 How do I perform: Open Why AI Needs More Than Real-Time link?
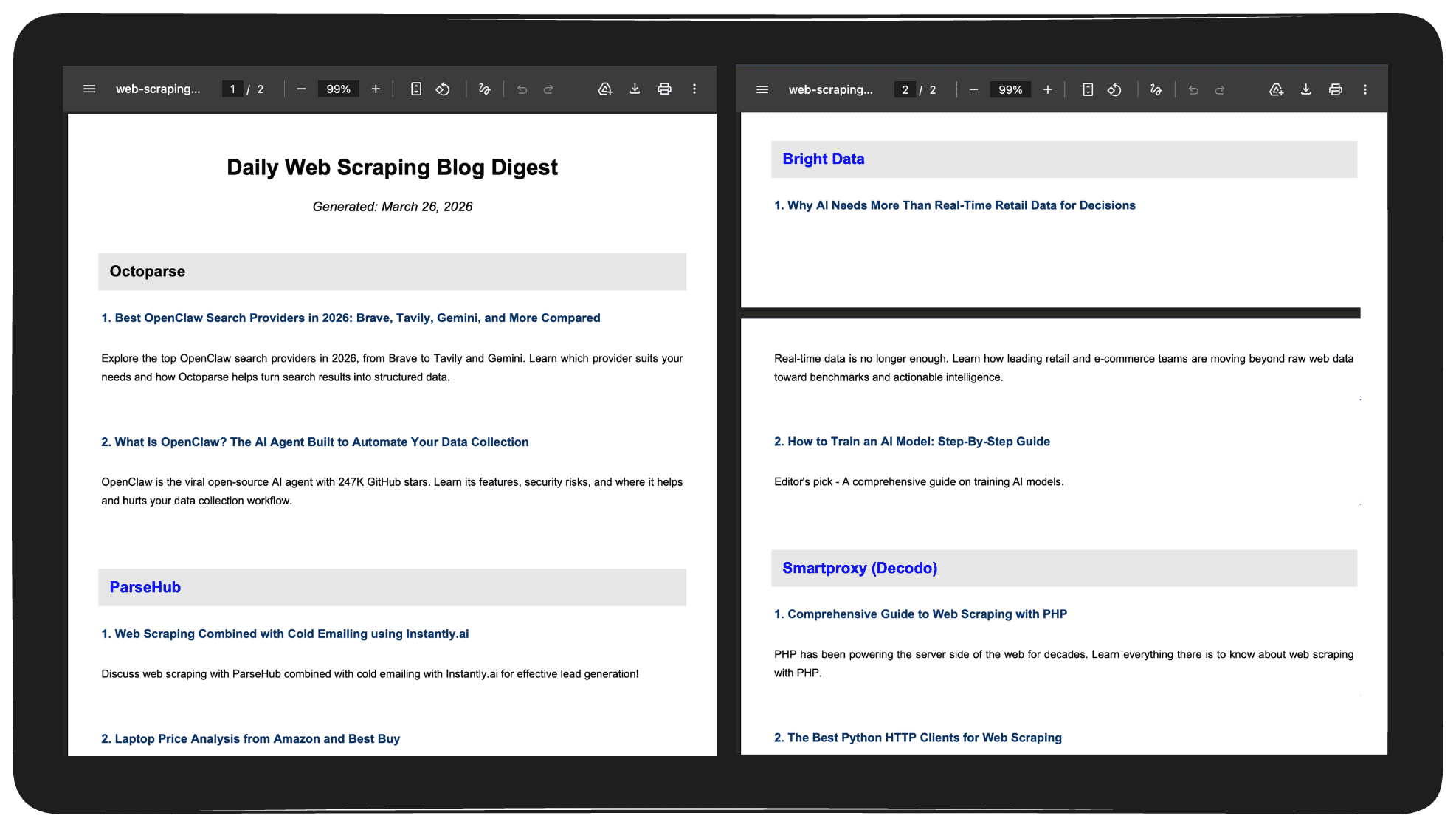(x=955, y=205)
